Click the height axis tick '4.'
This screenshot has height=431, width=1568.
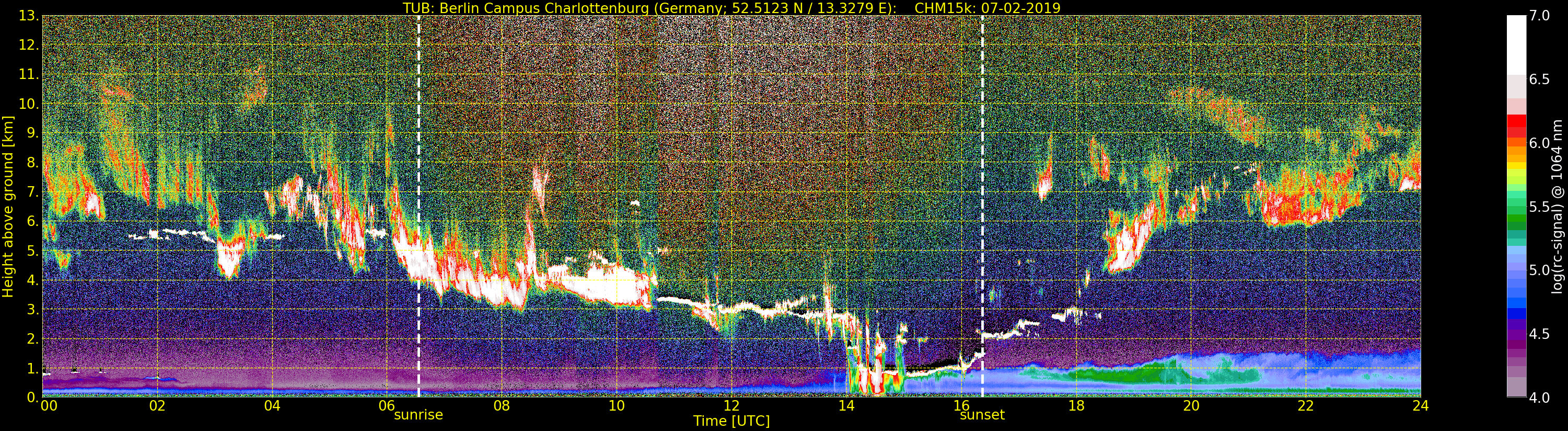pos(33,280)
